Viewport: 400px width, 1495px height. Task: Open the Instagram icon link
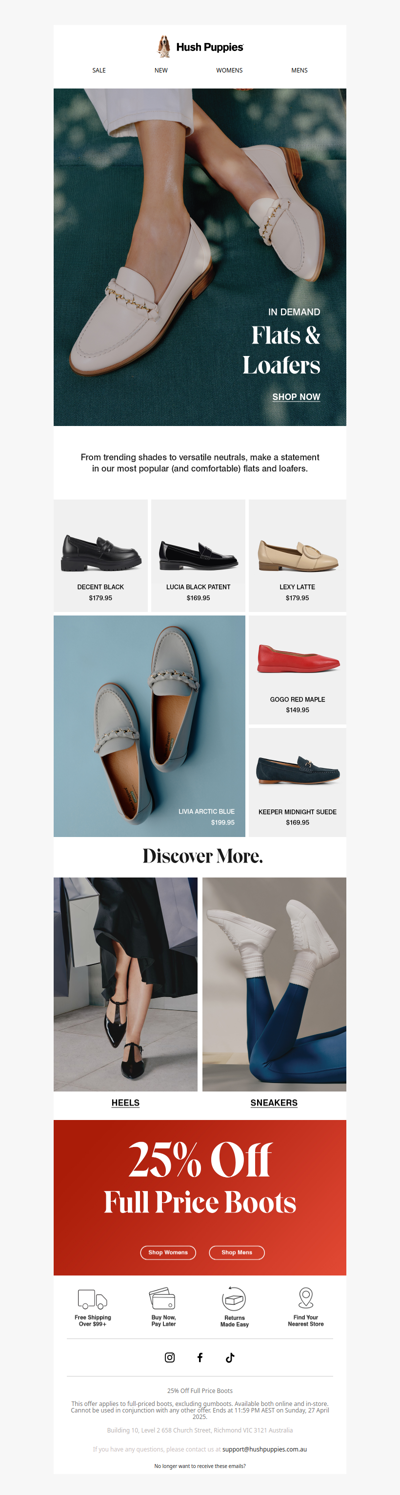pyautogui.click(x=170, y=1357)
